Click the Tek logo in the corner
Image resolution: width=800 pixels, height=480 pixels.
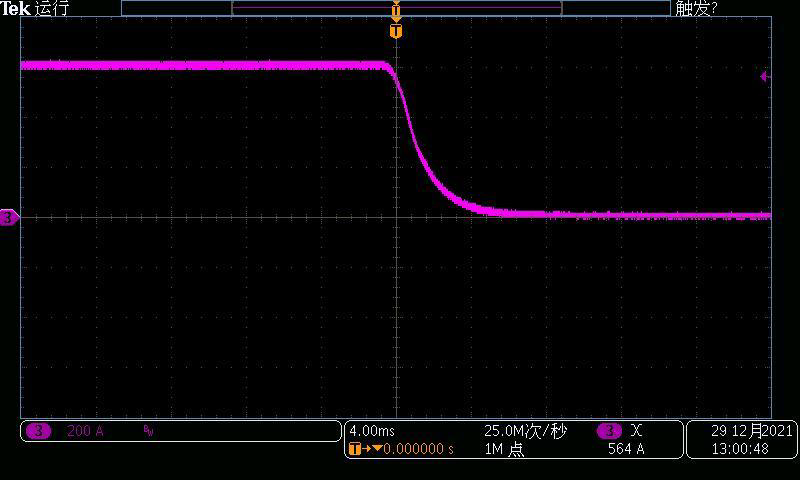coord(15,8)
